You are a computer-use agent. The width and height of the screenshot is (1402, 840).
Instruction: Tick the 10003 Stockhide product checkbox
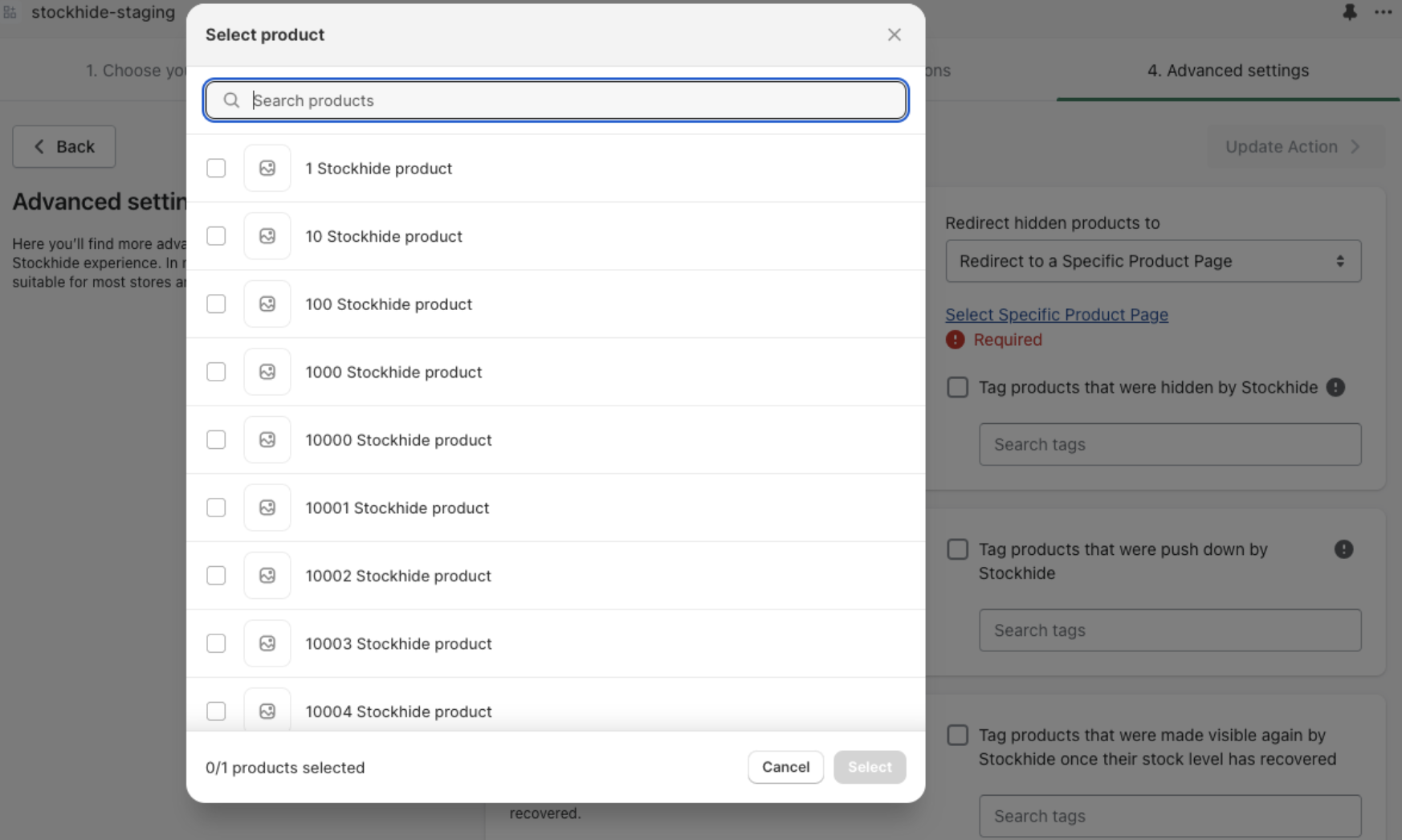click(x=216, y=643)
